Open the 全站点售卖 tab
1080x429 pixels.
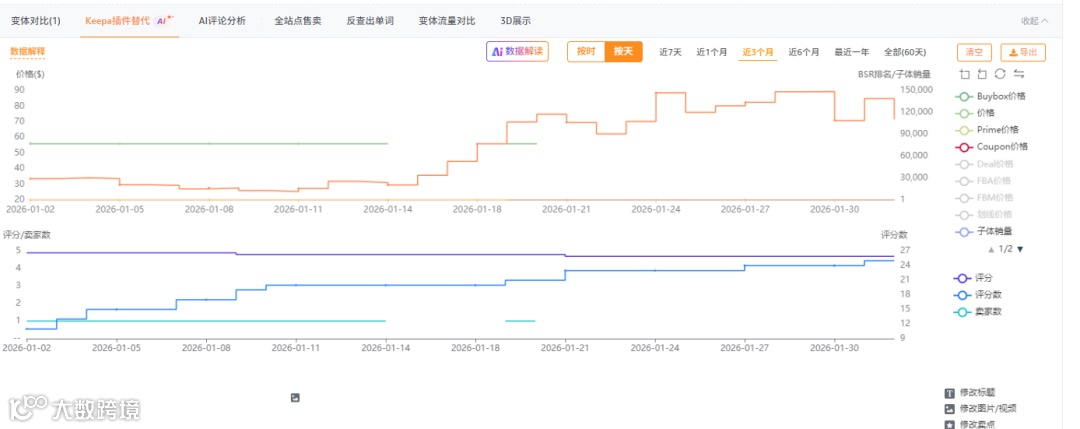tap(298, 21)
